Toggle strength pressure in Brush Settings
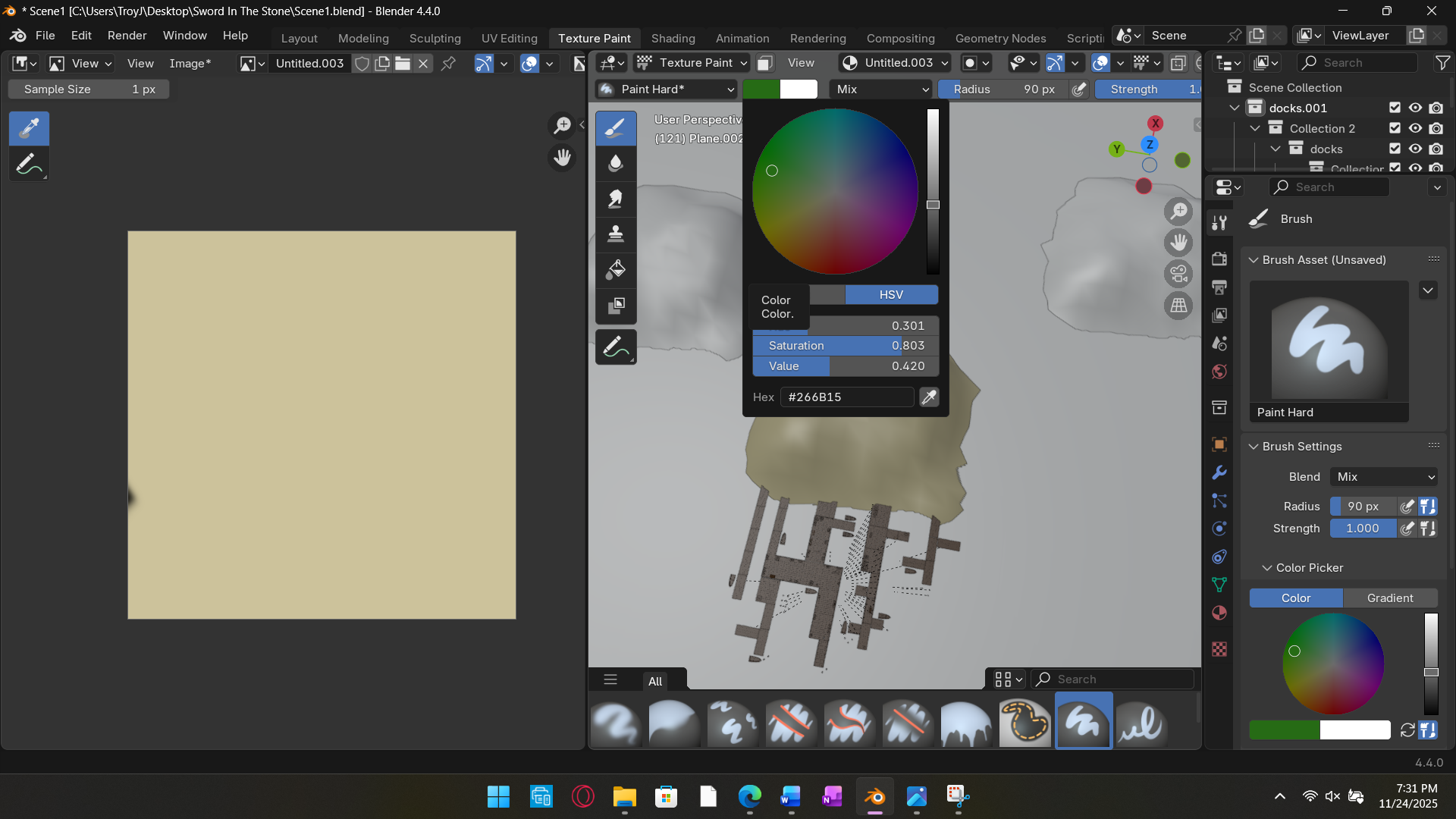The height and width of the screenshot is (819, 1456). pyautogui.click(x=1407, y=529)
